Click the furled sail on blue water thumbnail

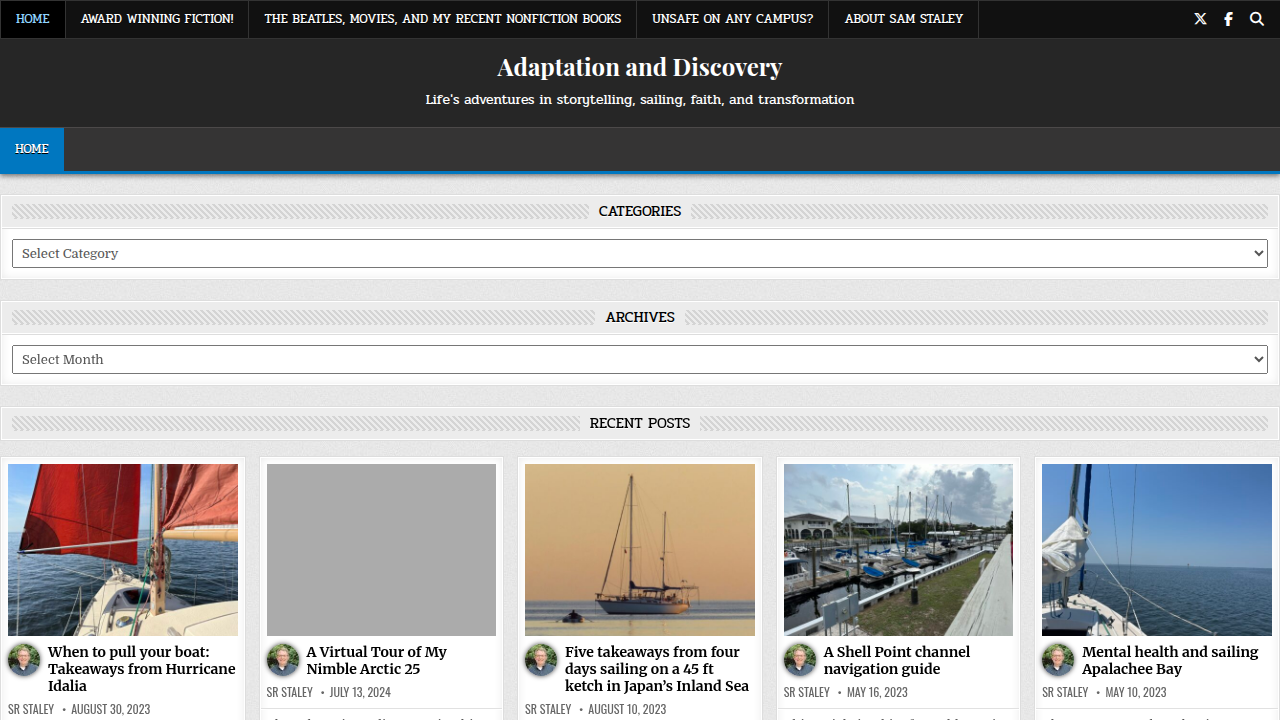[1157, 550]
